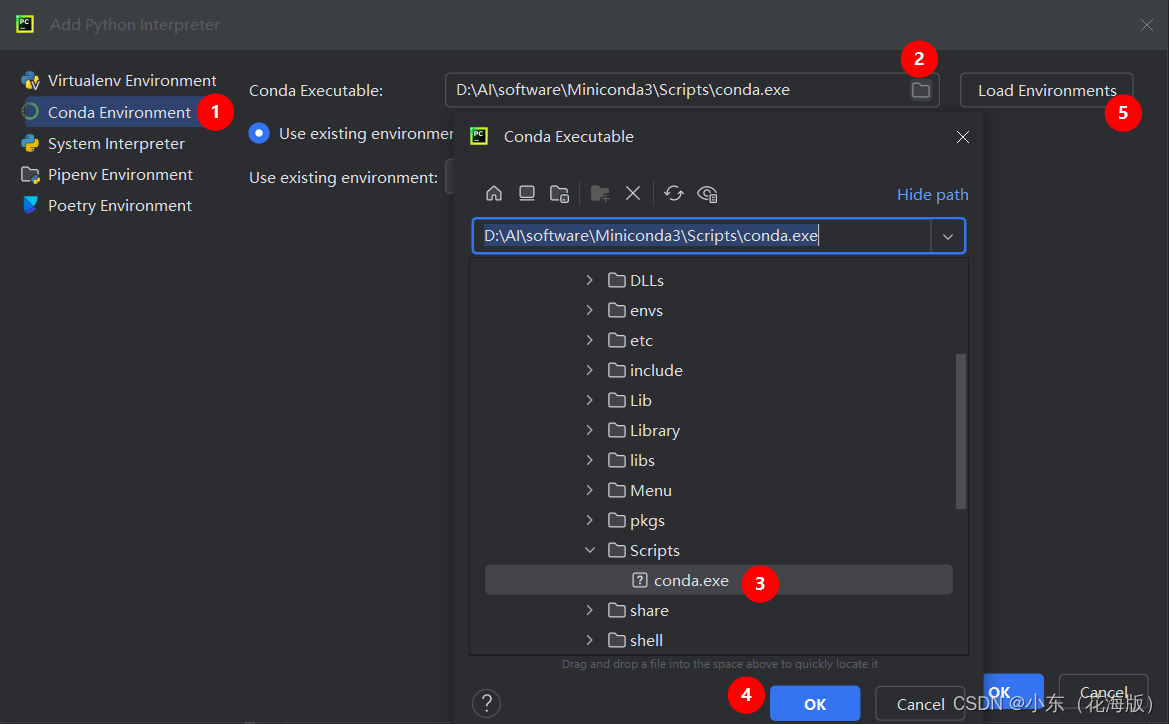Select the include folder row
Viewport: 1169px width, 724px height.
pyautogui.click(x=718, y=370)
